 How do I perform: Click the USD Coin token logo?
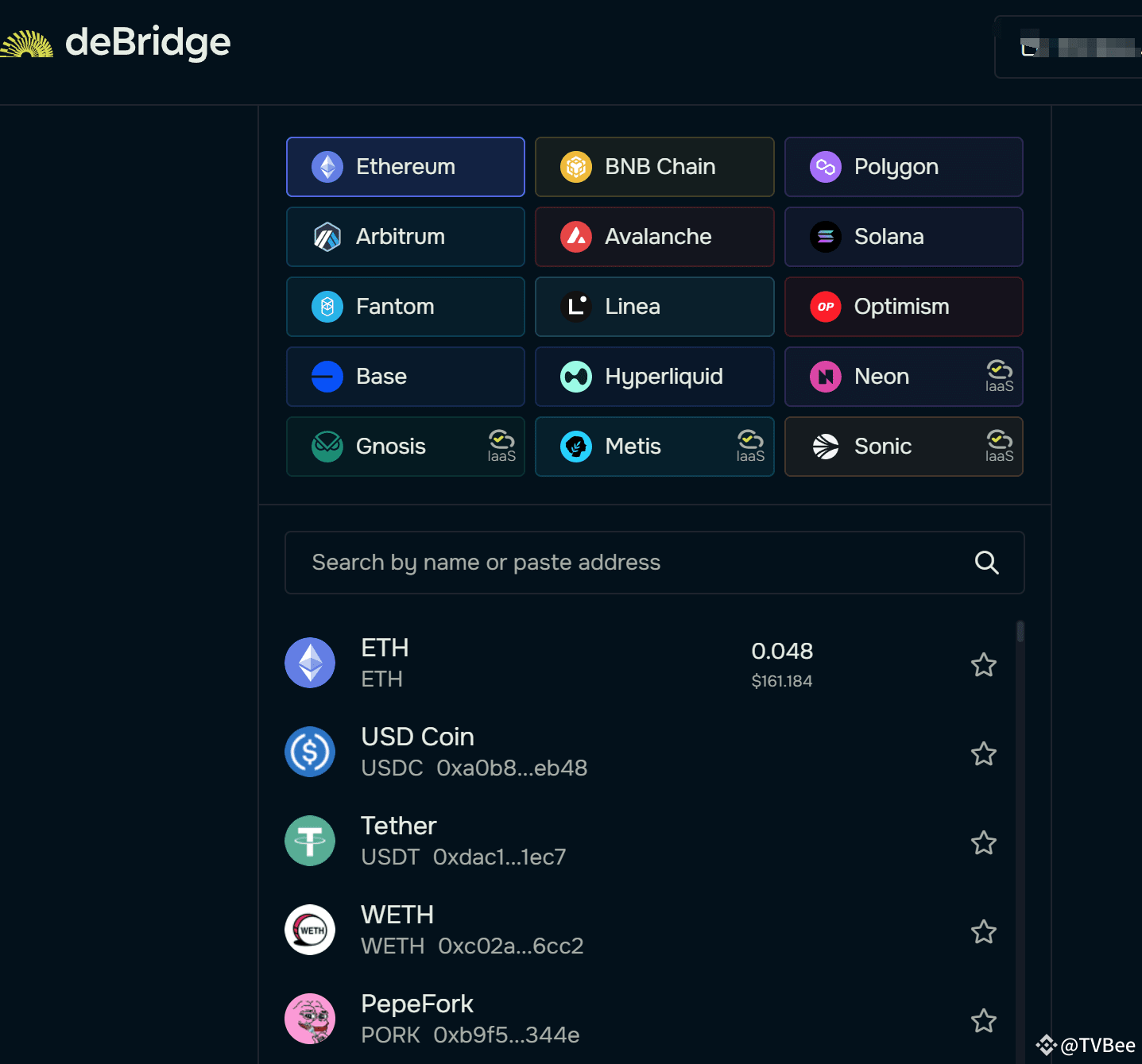310,752
